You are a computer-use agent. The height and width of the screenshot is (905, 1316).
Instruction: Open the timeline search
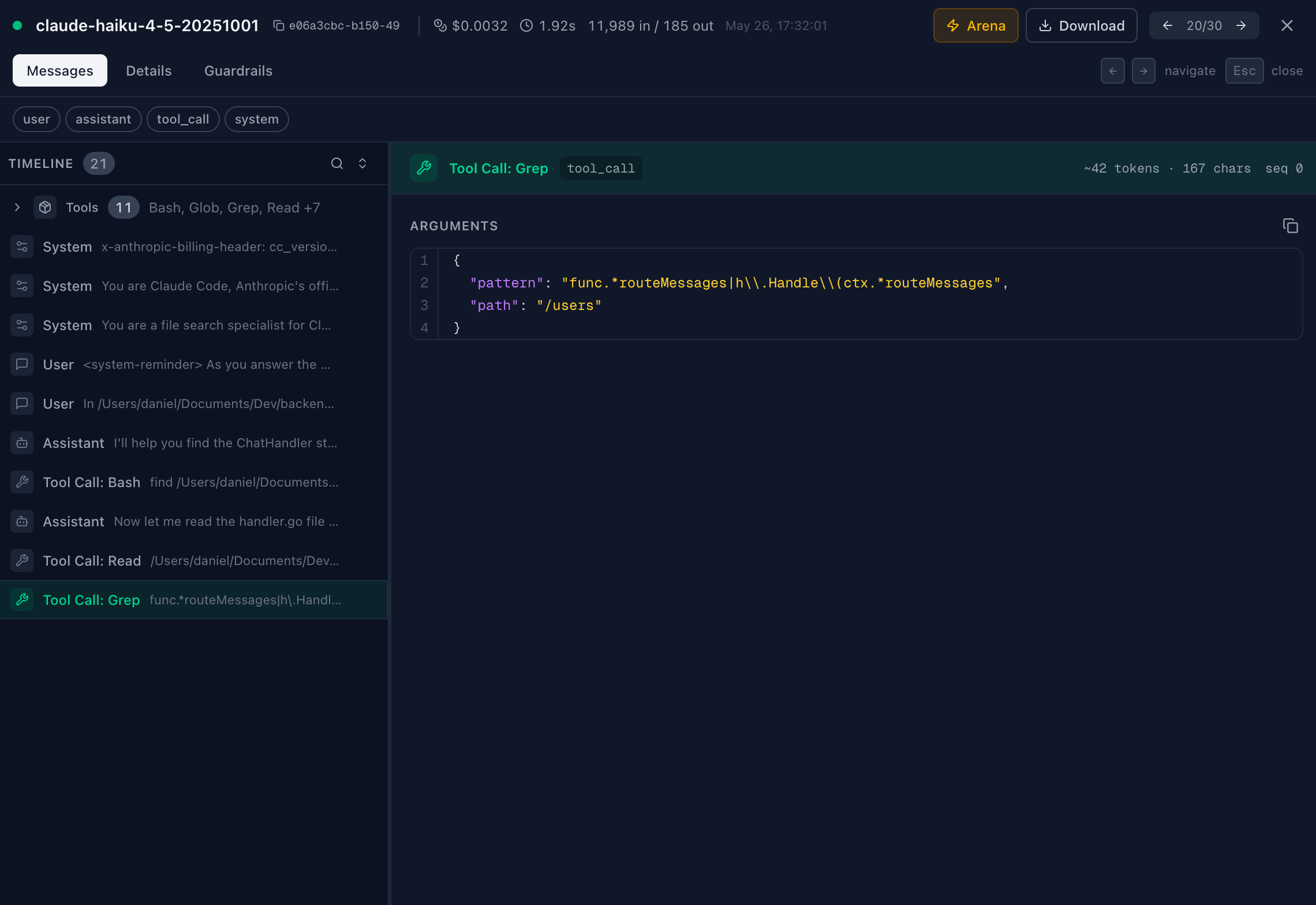click(x=337, y=163)
